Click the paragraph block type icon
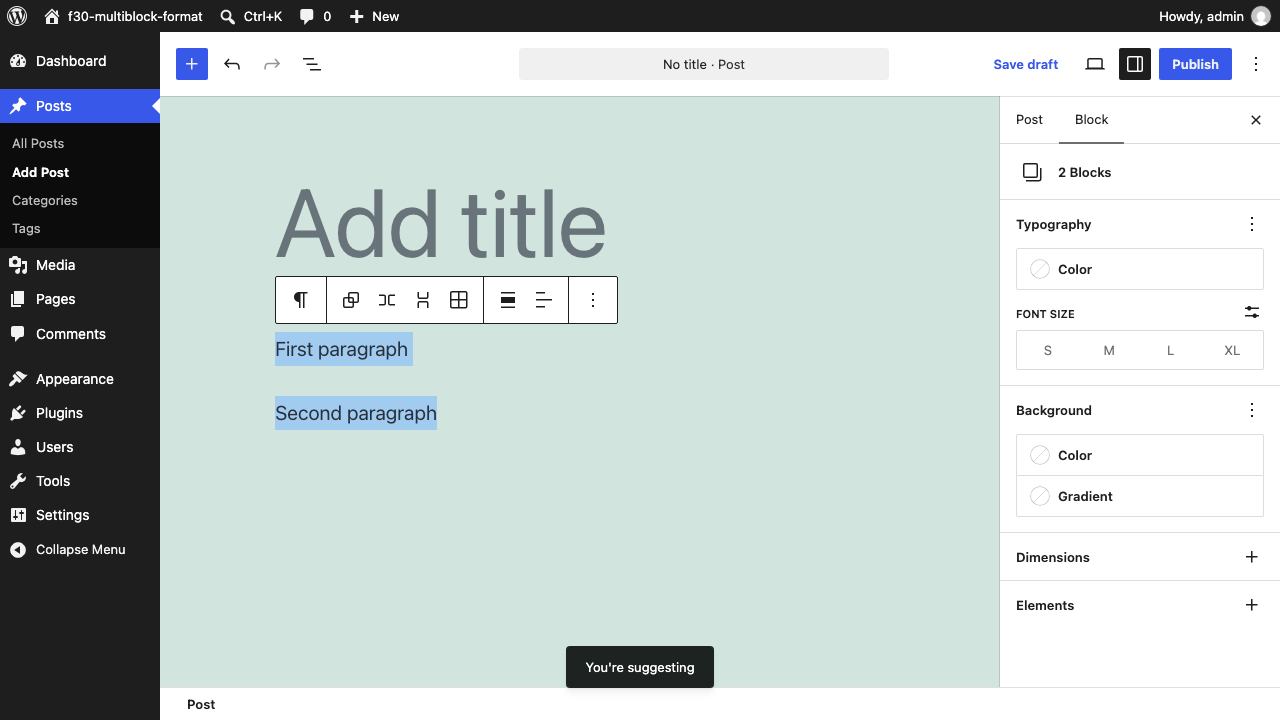This screenshot has width=1280, height=720. [x=301, y=300]
